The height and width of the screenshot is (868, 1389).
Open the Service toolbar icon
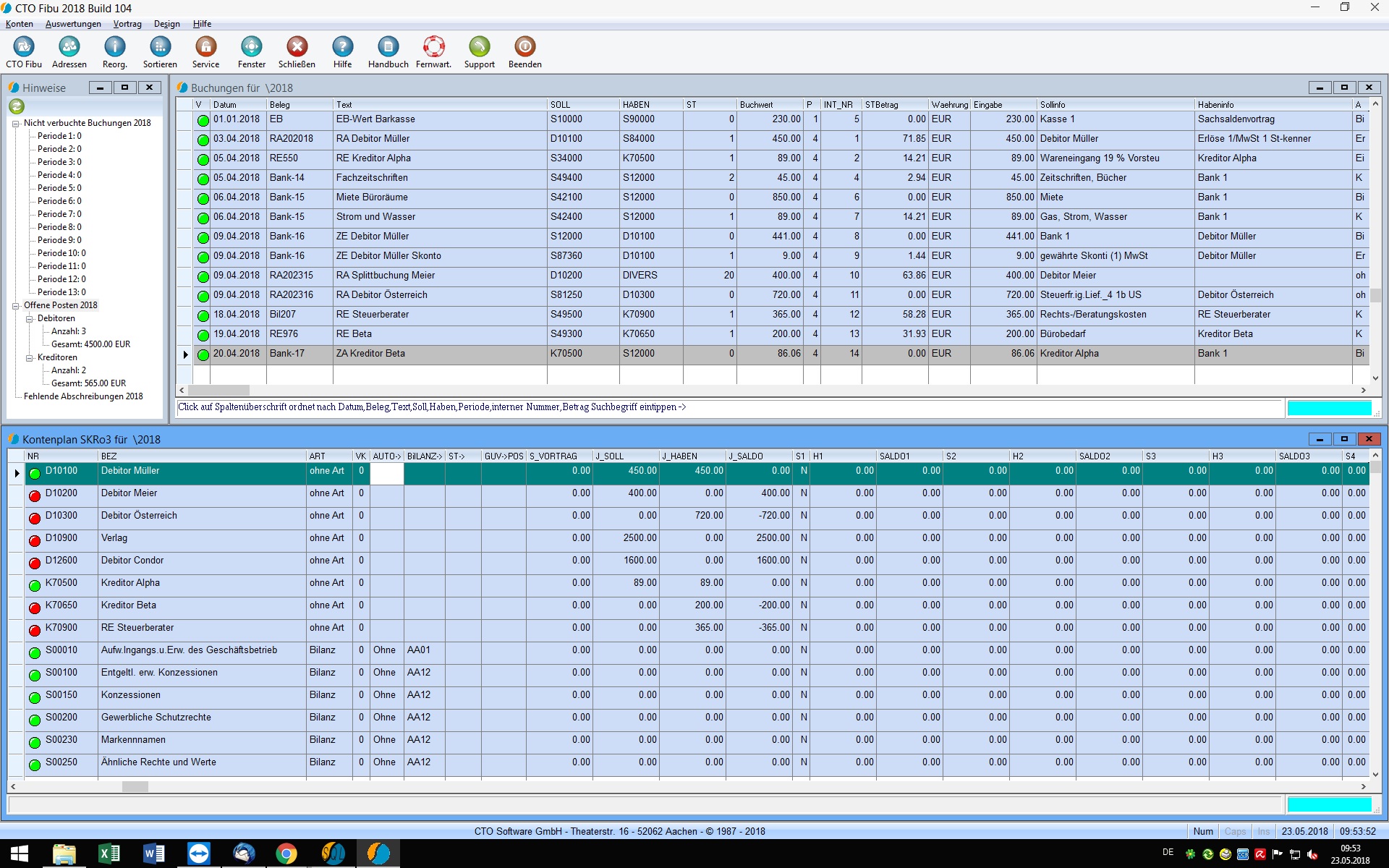[205, 48]
